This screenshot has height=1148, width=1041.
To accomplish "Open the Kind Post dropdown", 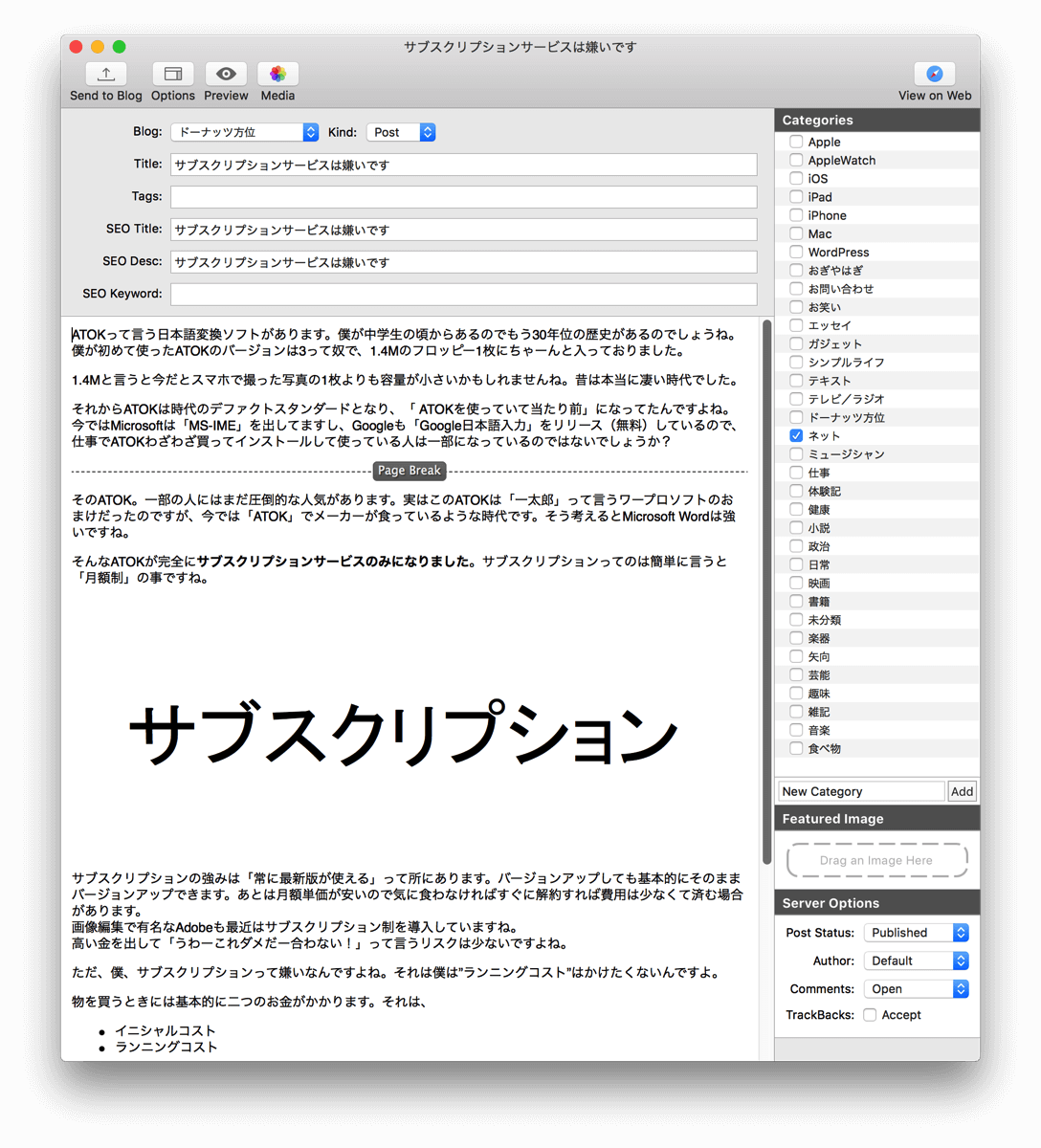I will [x=401, y=132].
